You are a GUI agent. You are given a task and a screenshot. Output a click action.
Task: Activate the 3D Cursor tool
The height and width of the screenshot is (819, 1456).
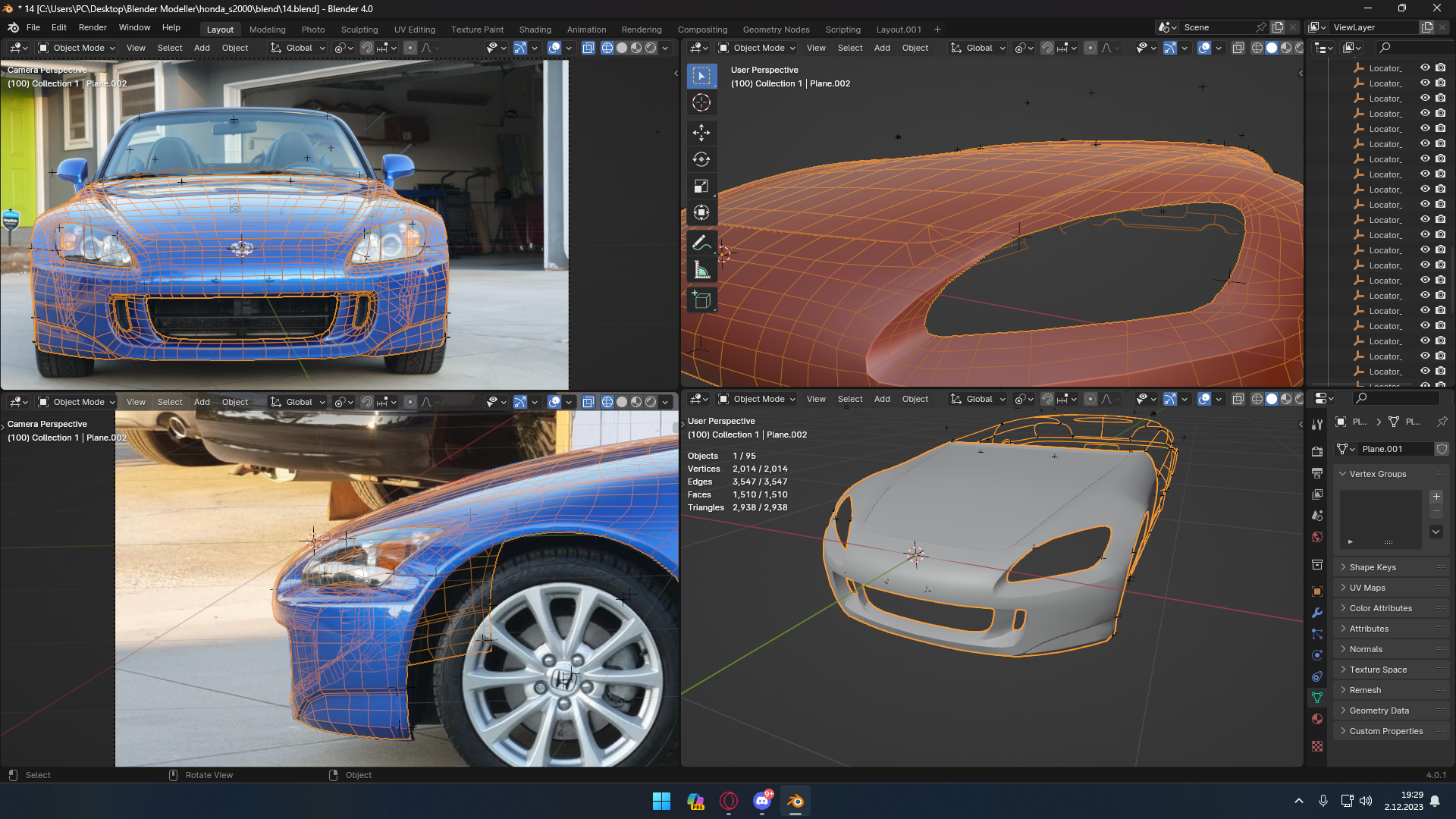(x=701, y=102)
